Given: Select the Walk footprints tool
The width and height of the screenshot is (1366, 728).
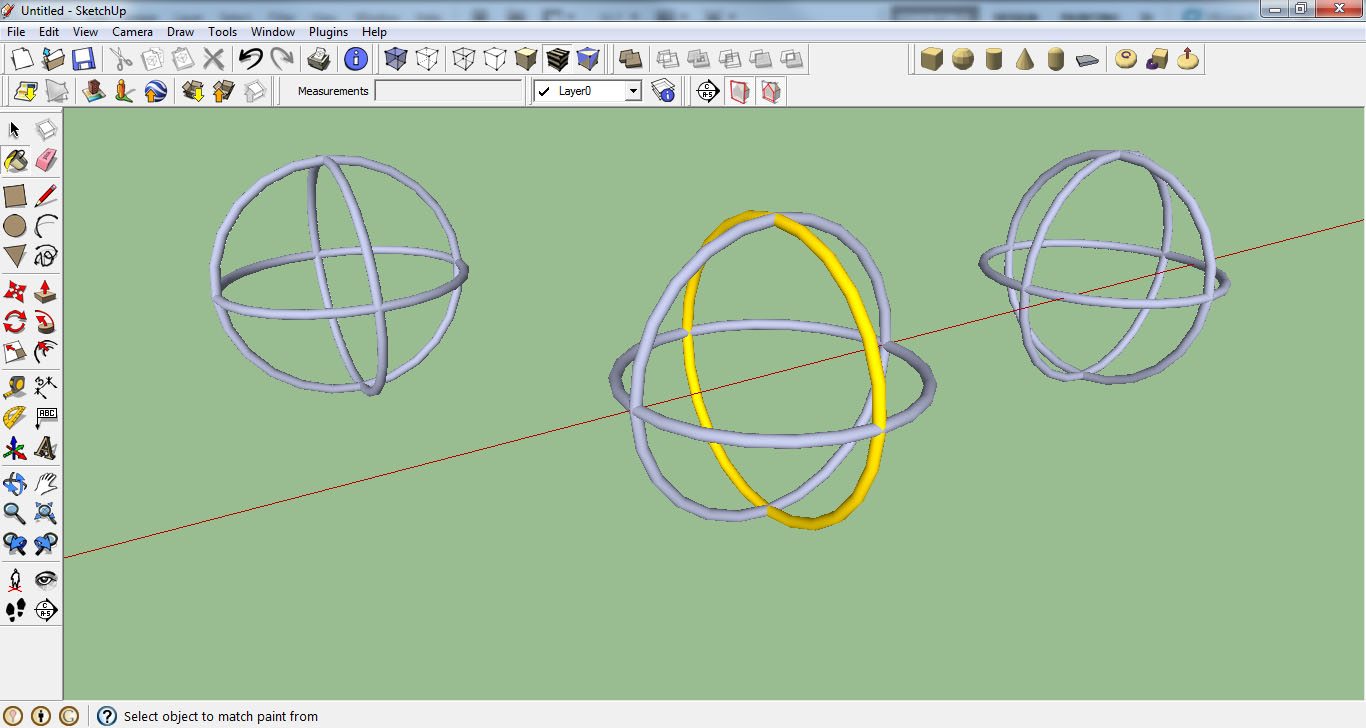Looking at the screenshot, I should click(x=14, y=610).
